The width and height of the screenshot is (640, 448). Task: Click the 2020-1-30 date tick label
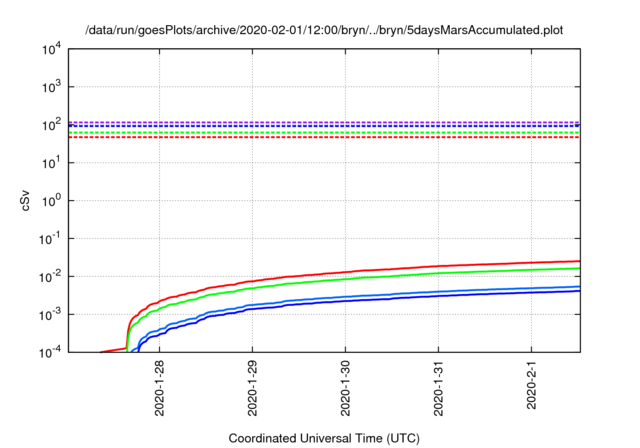[345, 388]
